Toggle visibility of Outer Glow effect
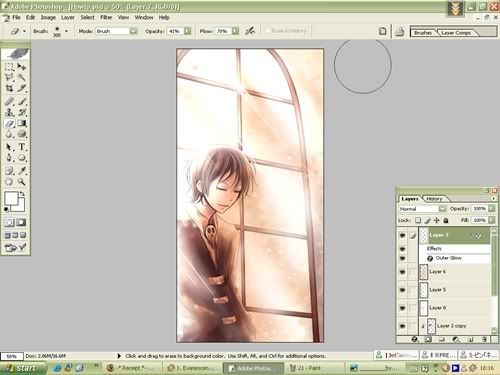Image resolution: width=500 pixels, height=375 pixels. click(402, 258)
